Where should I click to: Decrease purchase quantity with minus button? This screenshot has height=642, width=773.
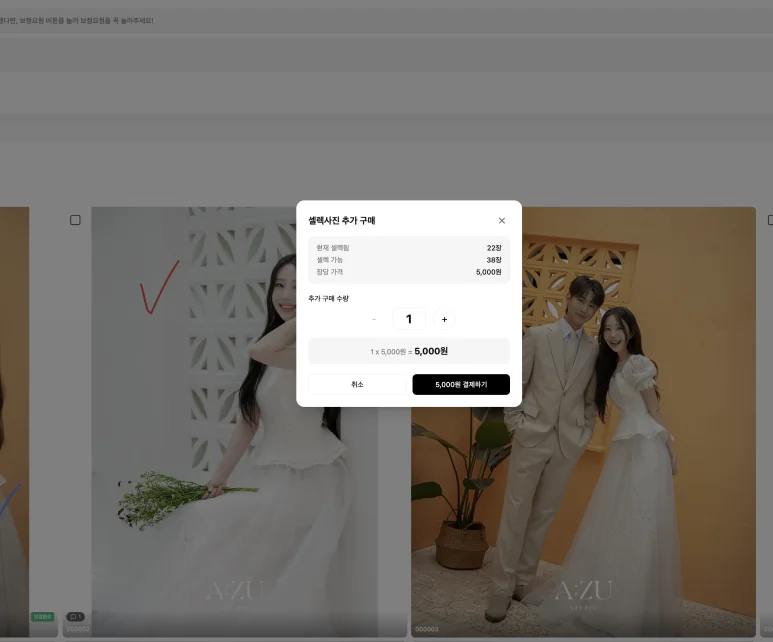(374, 320)
